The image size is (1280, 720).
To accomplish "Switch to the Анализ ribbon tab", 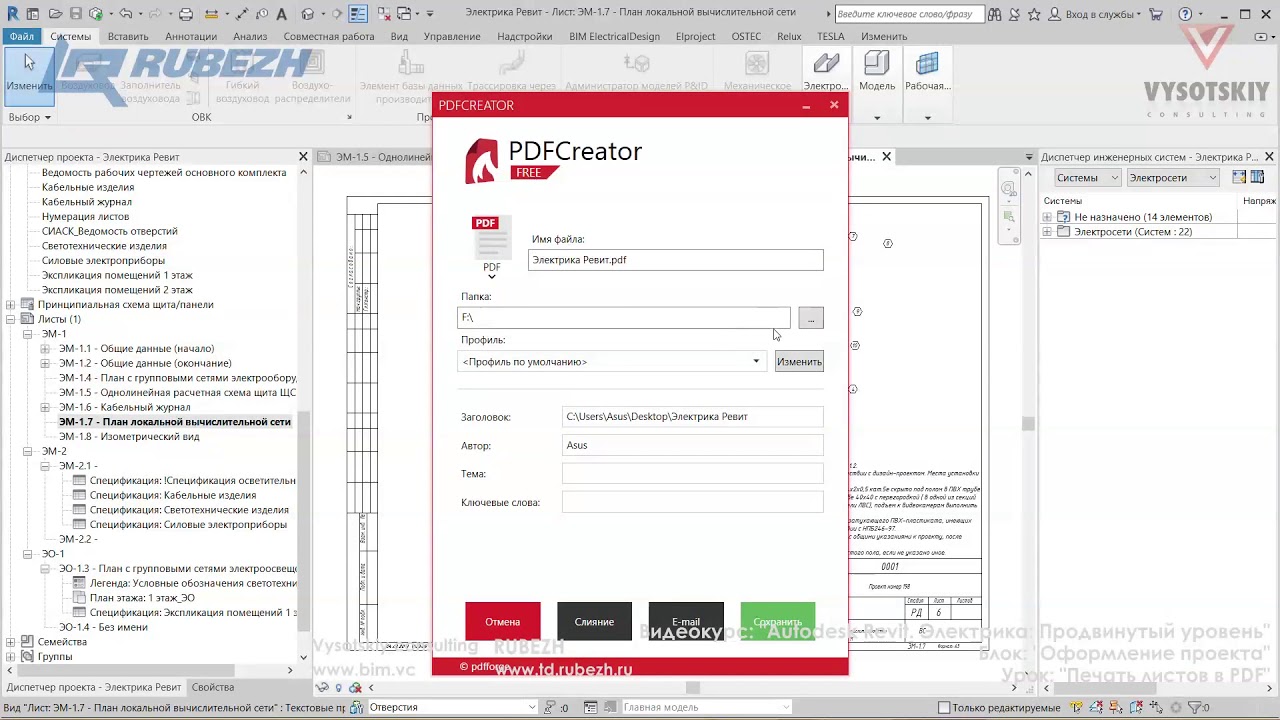I will (250, 36).
